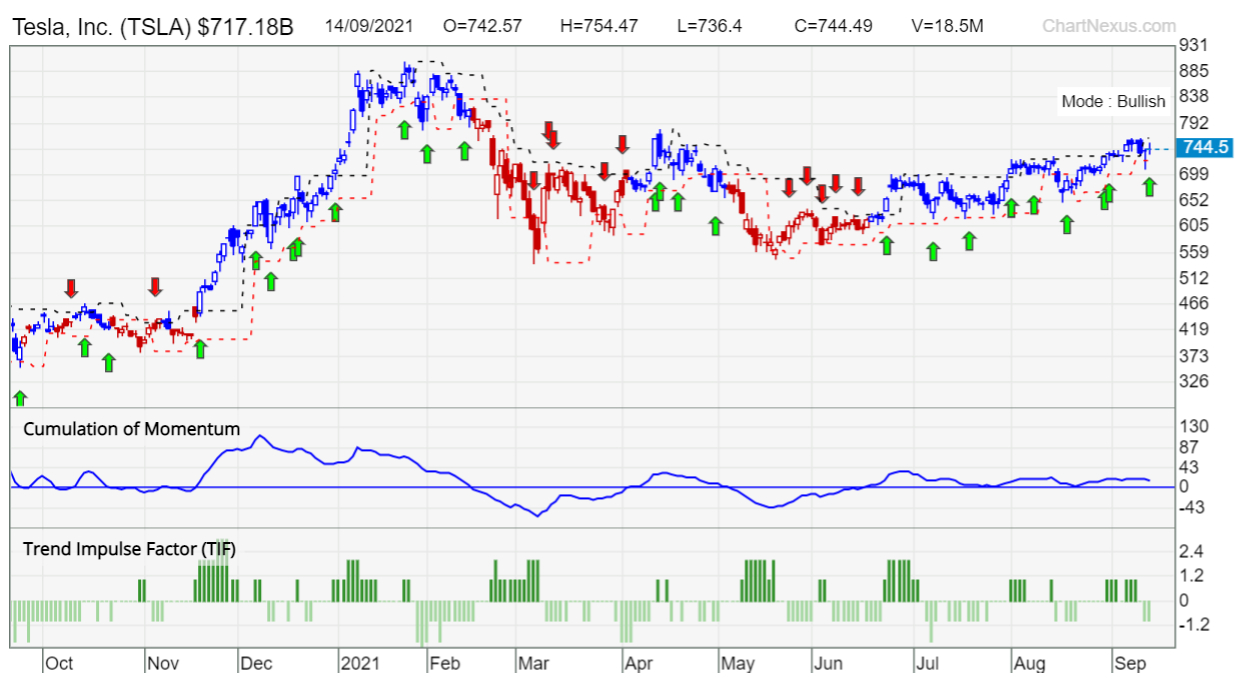Click the Jul label on time axis

coord(926,663)
